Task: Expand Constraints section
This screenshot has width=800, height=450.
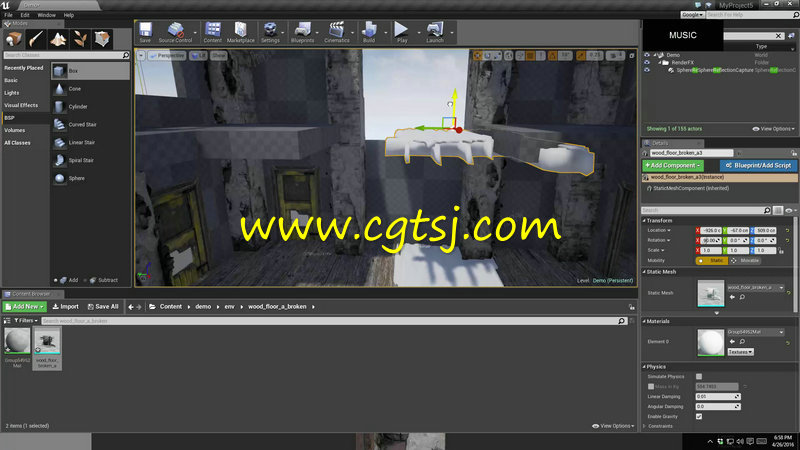Action: point(644,426)
